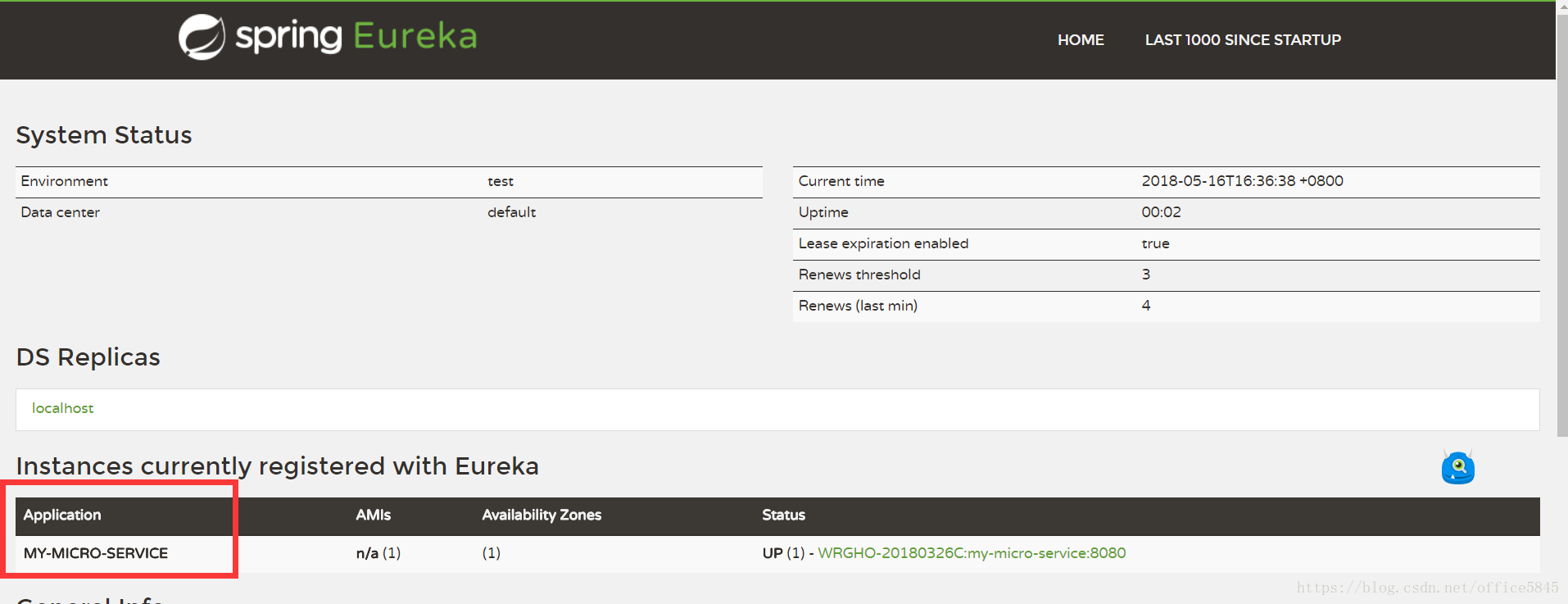1568x604 pixels.
Task: Click the Application column header
Action: 62,515
